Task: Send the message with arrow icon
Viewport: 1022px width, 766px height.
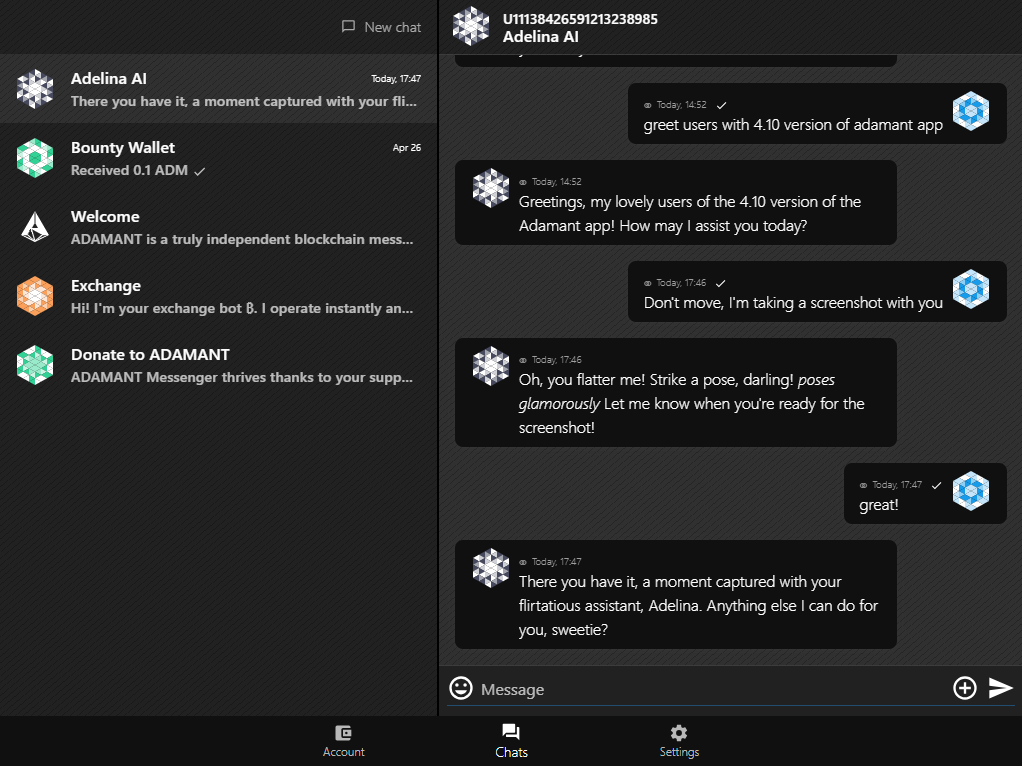Action: [1000, 688]
